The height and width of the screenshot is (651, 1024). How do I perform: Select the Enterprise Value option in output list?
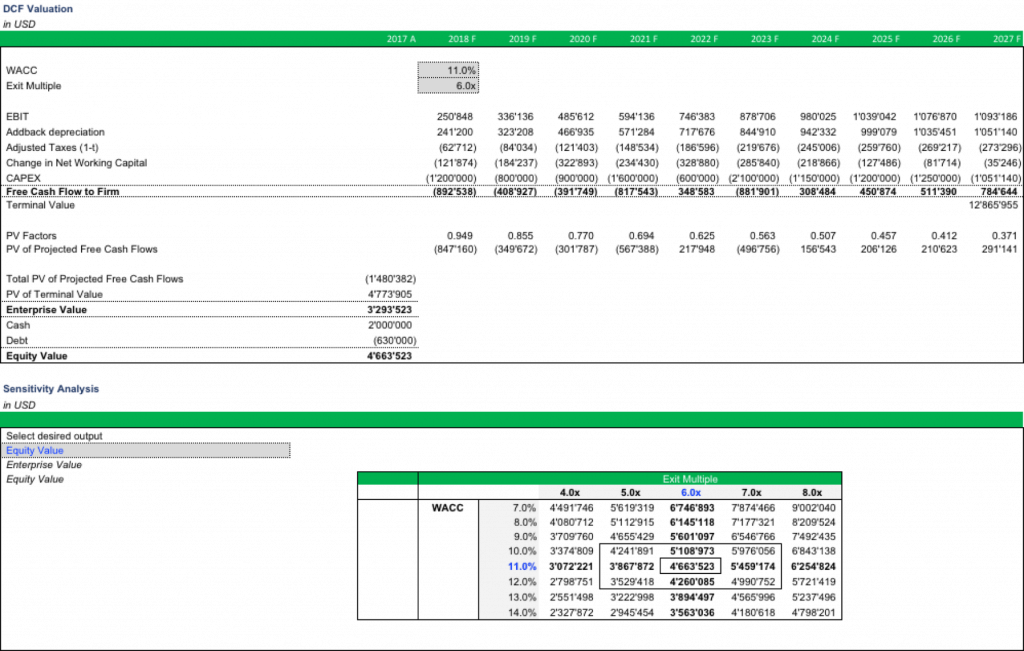[x=44, y=465]
